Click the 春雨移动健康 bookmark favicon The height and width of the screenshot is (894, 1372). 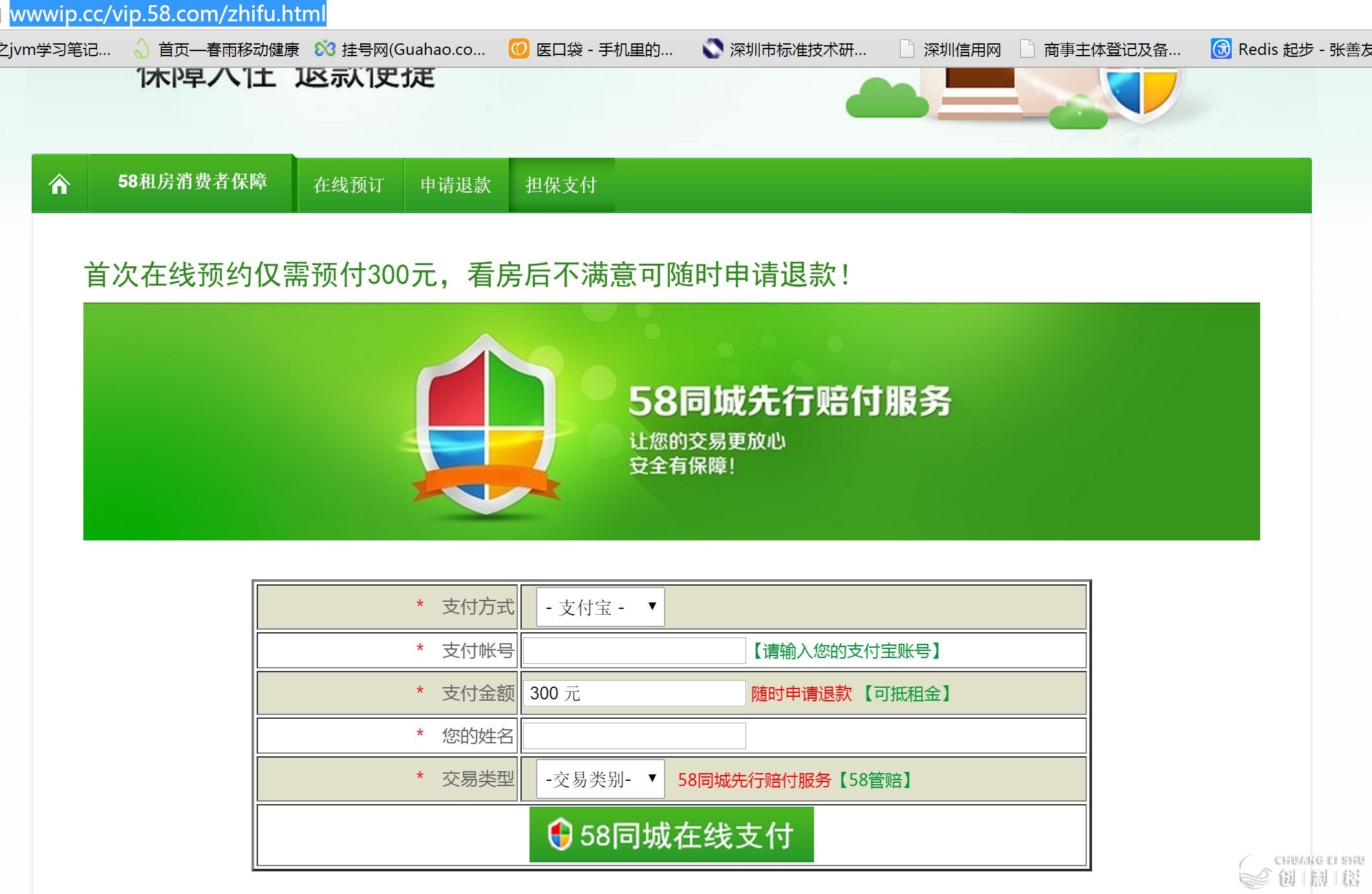point(141,49)
